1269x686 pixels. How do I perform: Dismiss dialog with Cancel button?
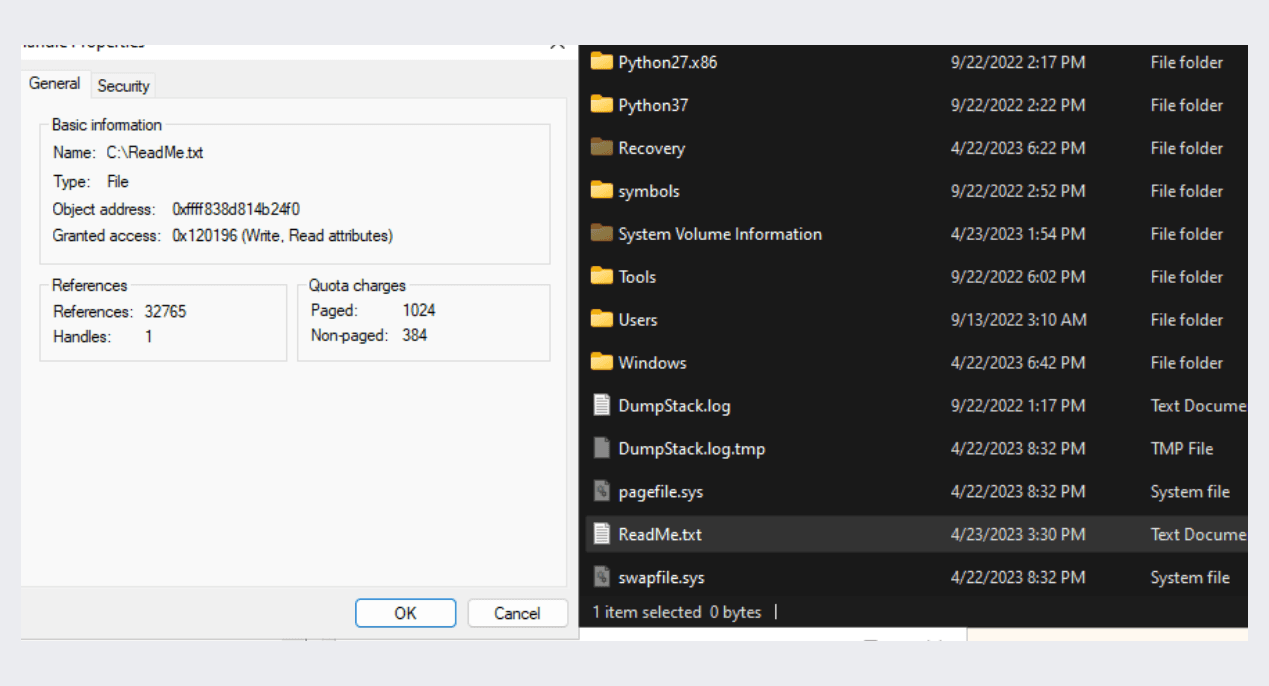[517, 613]
